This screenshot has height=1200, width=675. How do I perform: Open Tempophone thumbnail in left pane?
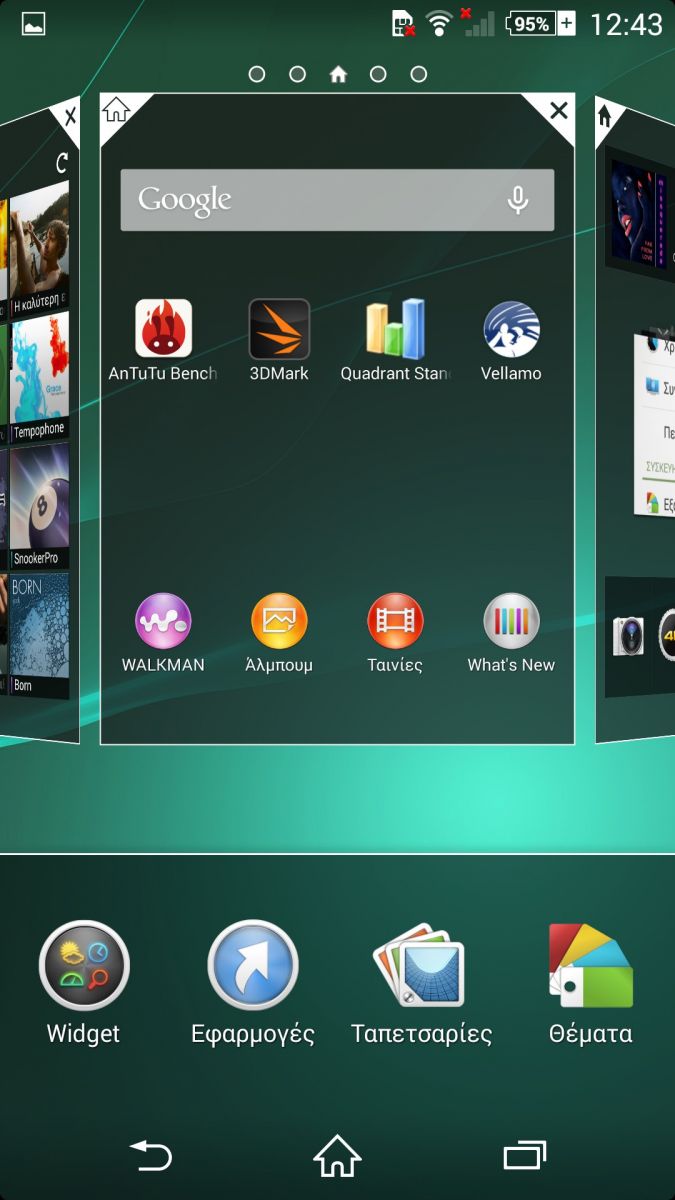tap(39, 379)
